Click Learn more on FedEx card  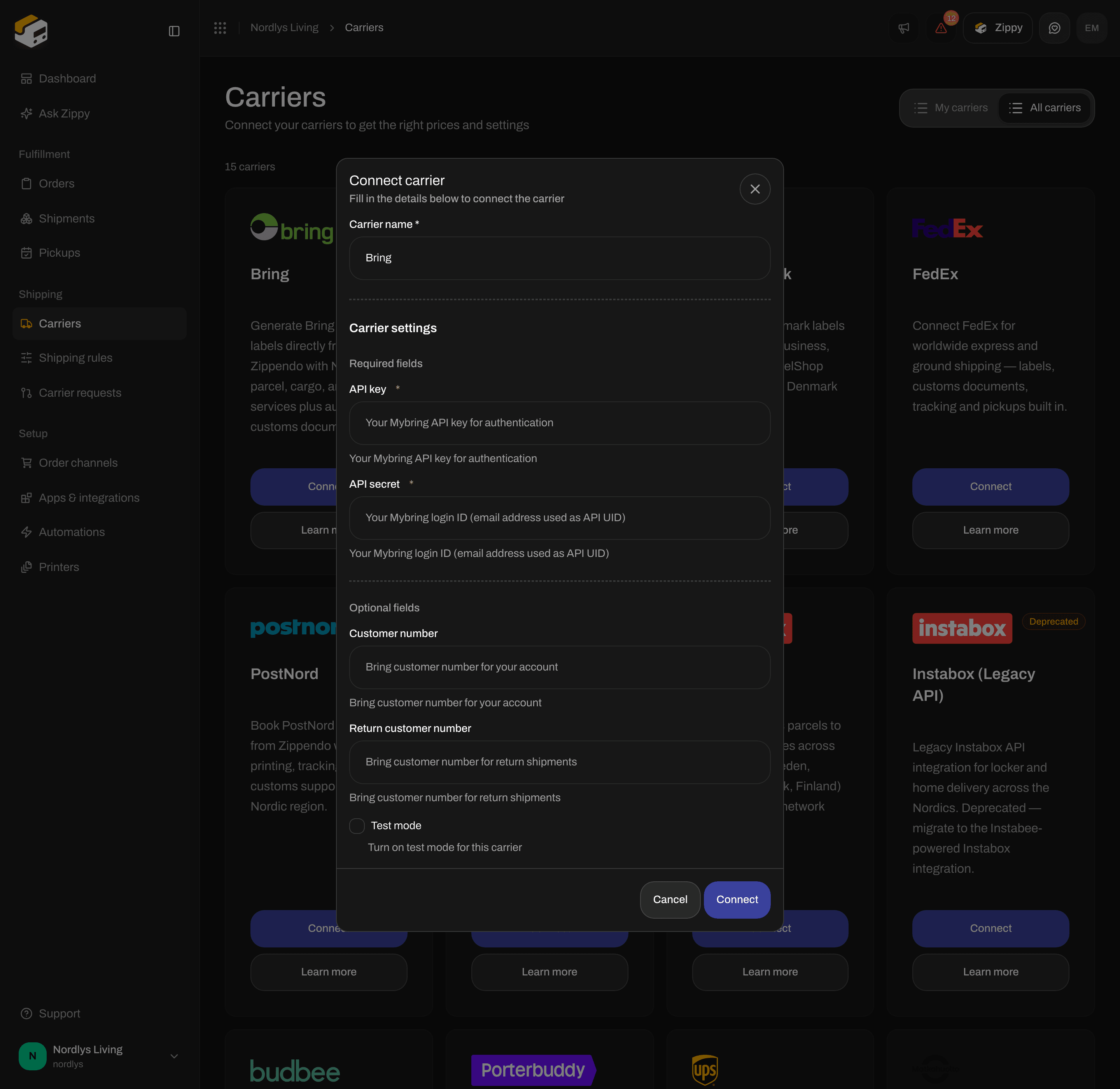990,530
